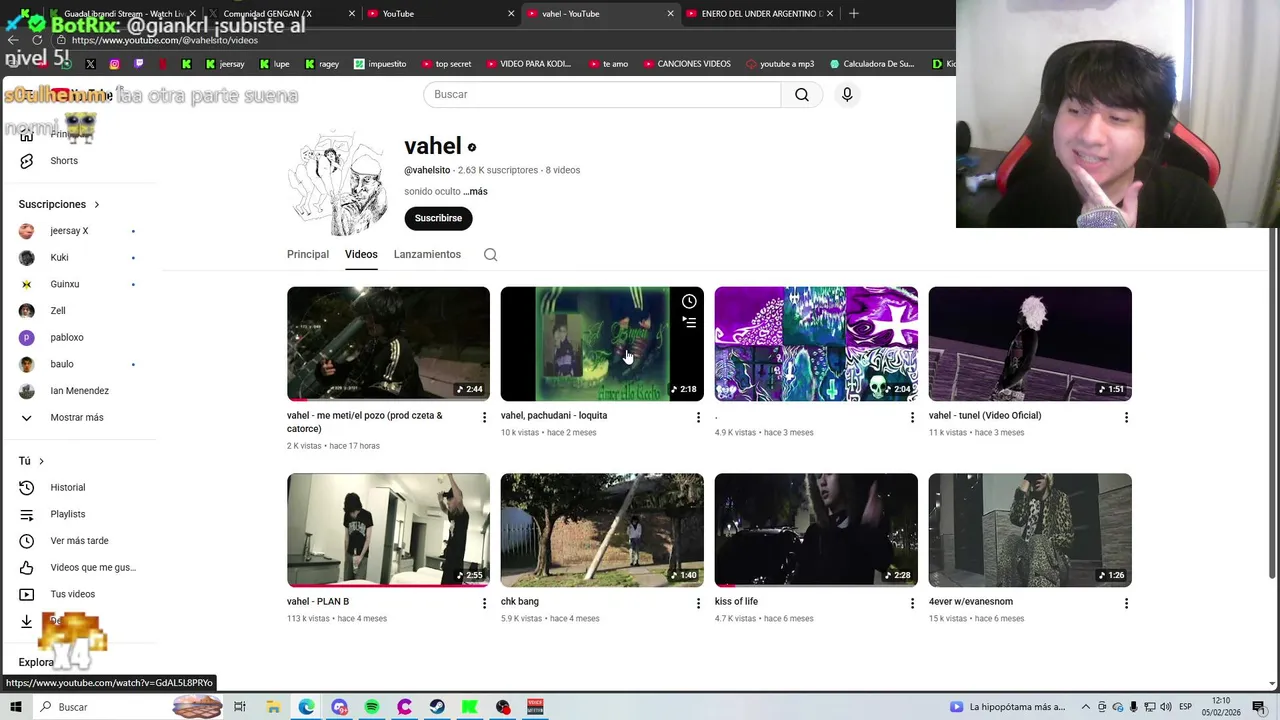The height and width of the screenshot is (720, 1280).
Task: Open options menu for me meti/el pozo video
Action: click(x=484, y=417)
